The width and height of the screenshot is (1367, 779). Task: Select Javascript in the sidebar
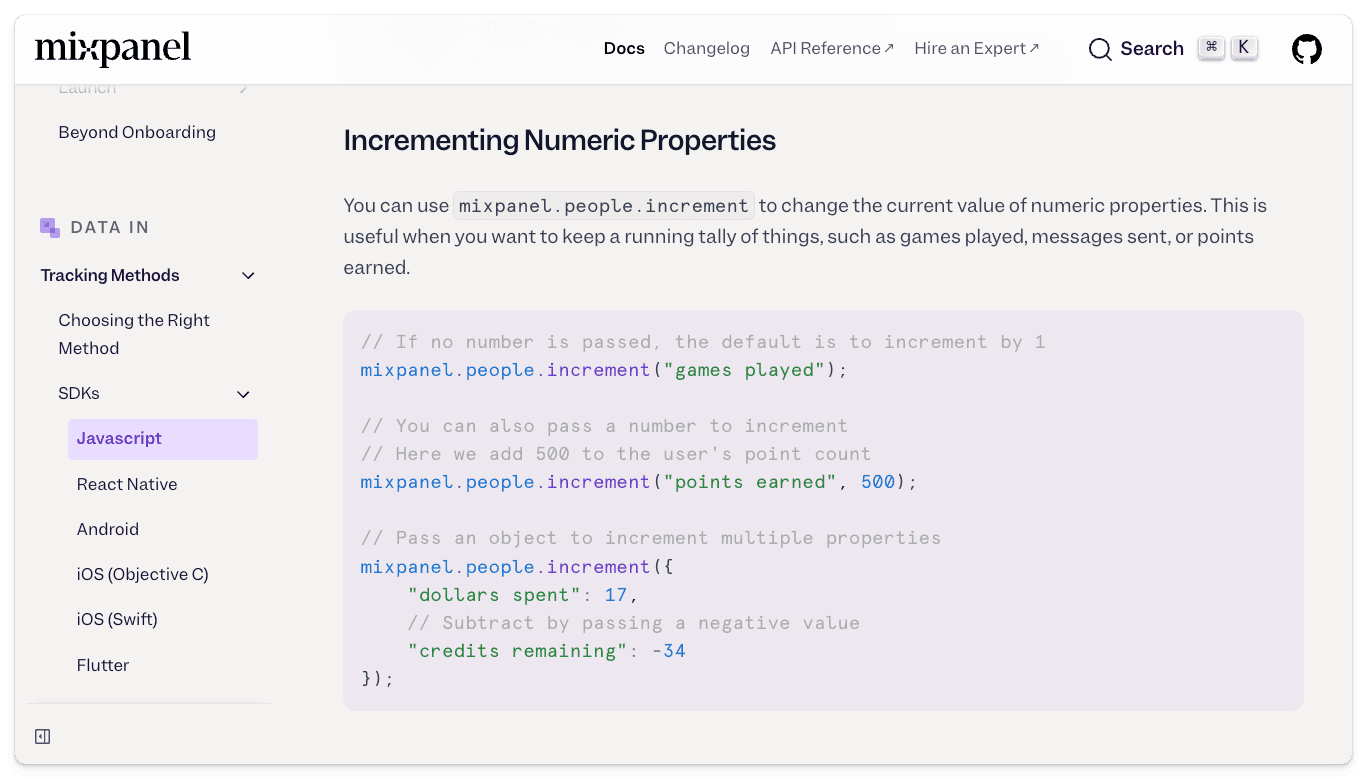pos(163,439)
